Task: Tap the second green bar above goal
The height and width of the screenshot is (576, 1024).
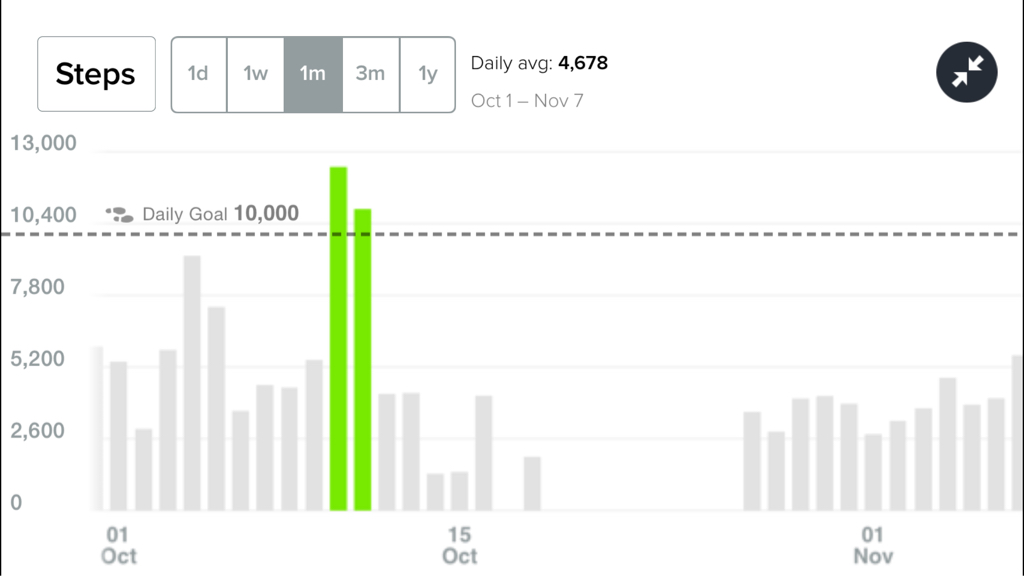Action: pos(362,359)
